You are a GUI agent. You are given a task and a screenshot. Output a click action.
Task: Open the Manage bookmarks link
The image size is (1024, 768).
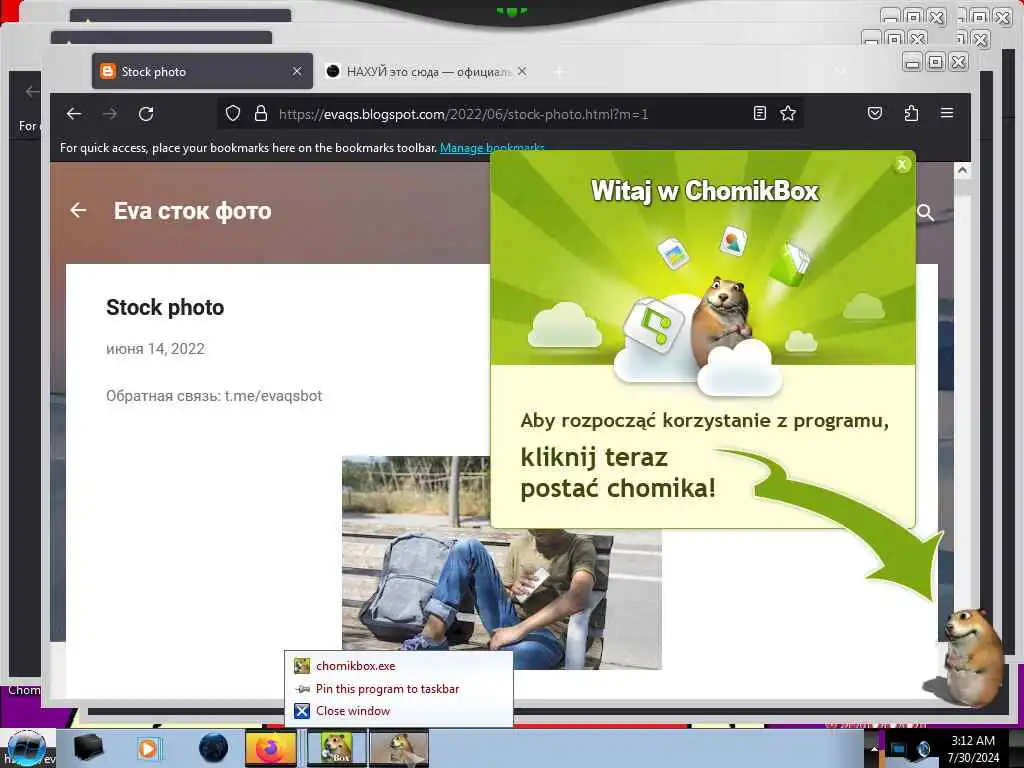[492, 148]
